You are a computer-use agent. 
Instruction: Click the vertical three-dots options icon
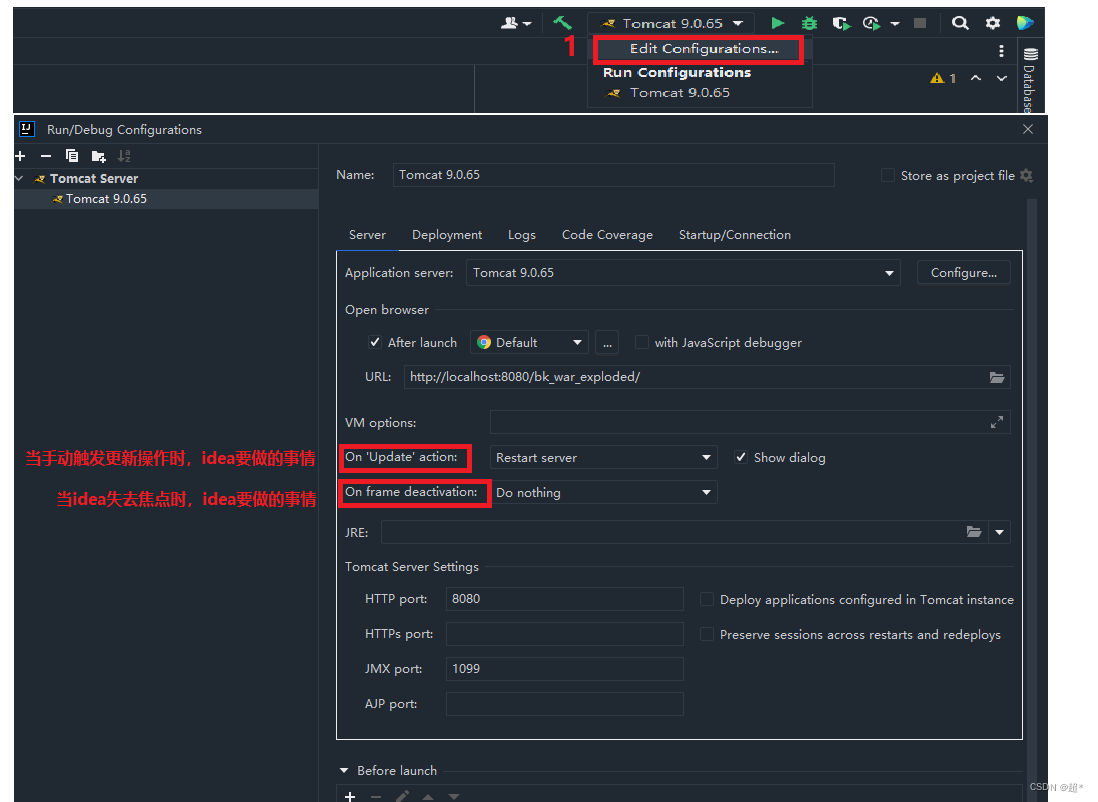(x=1001, y=51)
